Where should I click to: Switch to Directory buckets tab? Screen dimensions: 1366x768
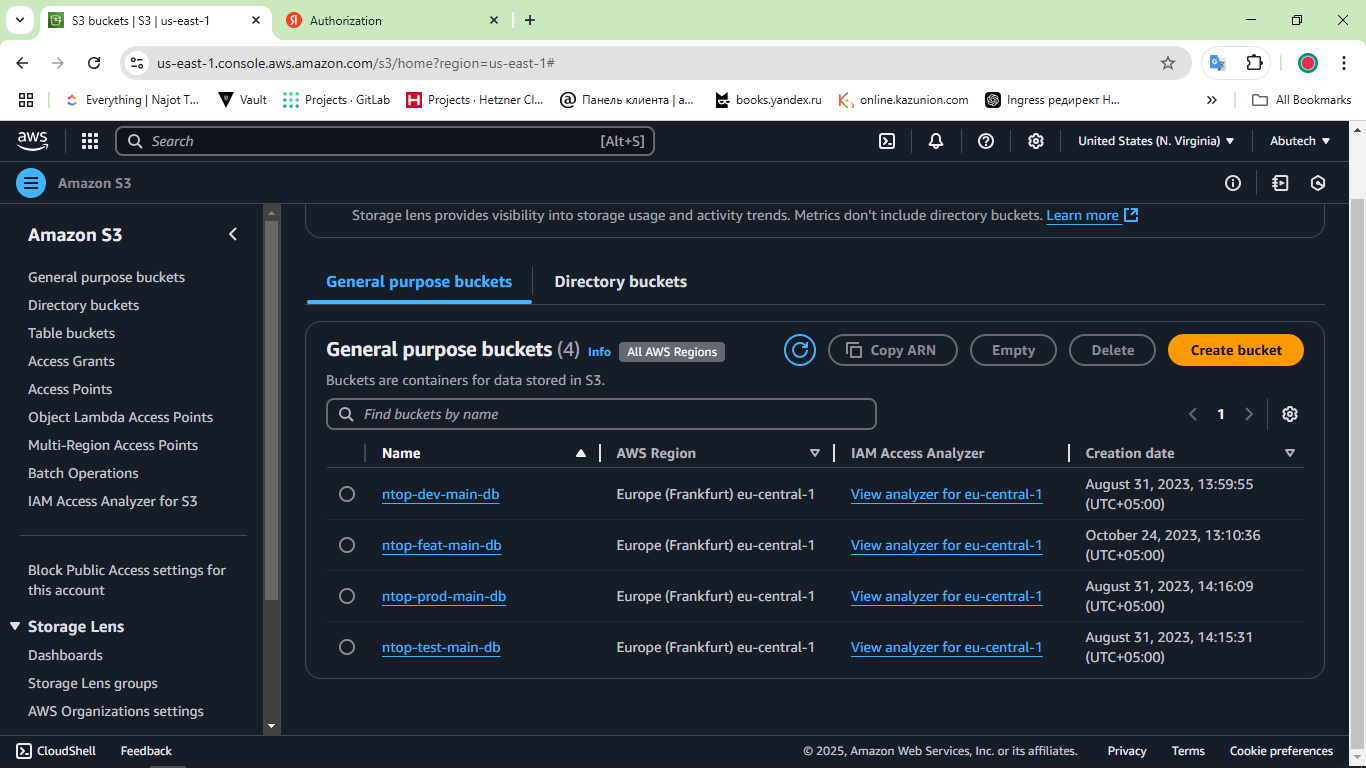coord(621,282)
